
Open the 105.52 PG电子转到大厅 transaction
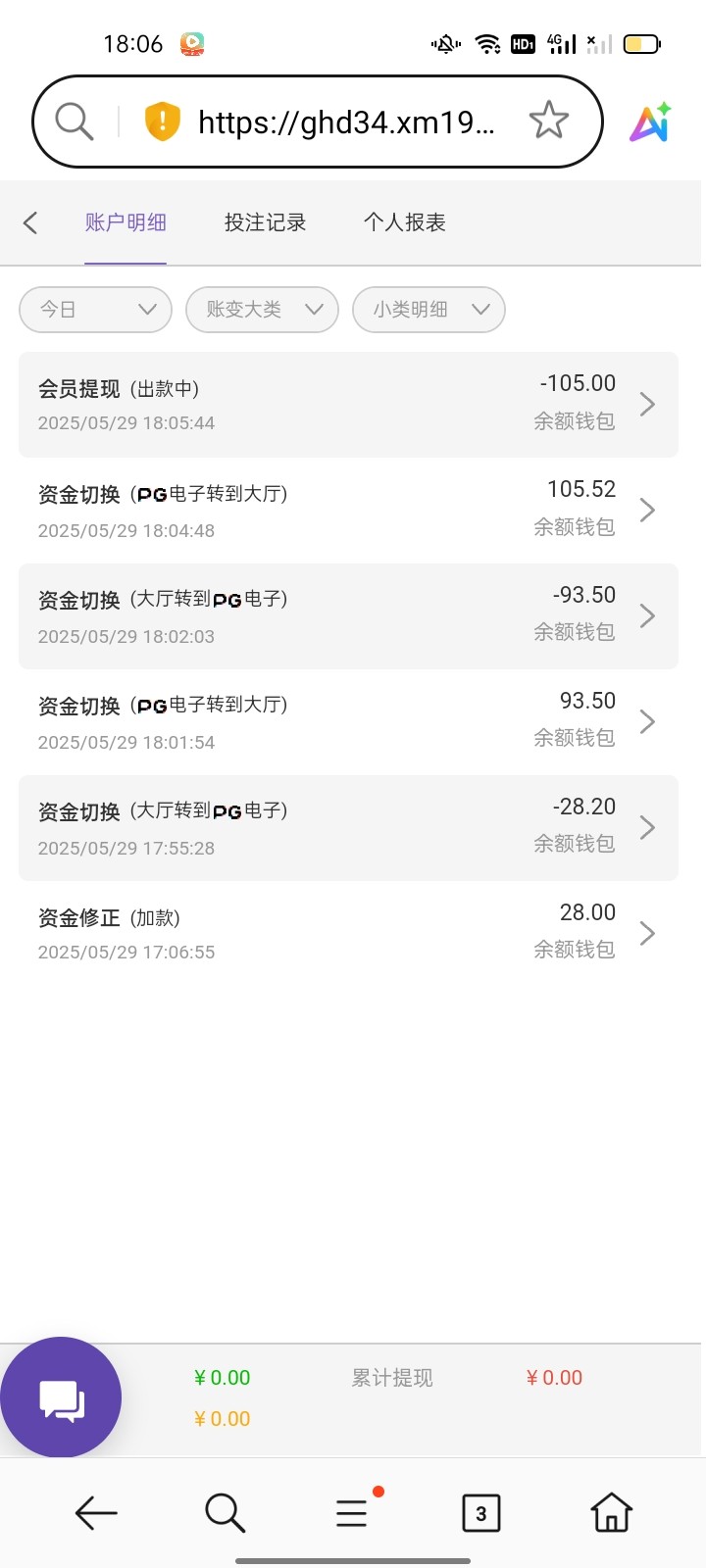point(348,510)
